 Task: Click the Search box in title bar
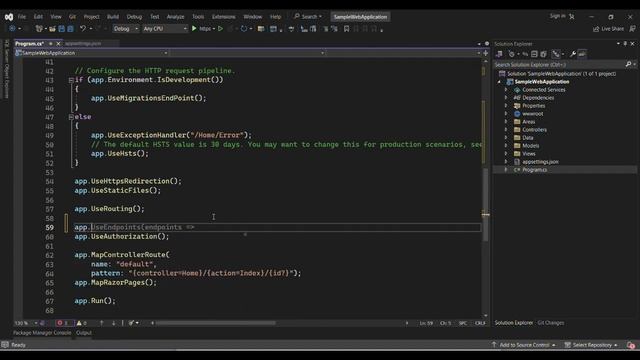tap(308, 17)
